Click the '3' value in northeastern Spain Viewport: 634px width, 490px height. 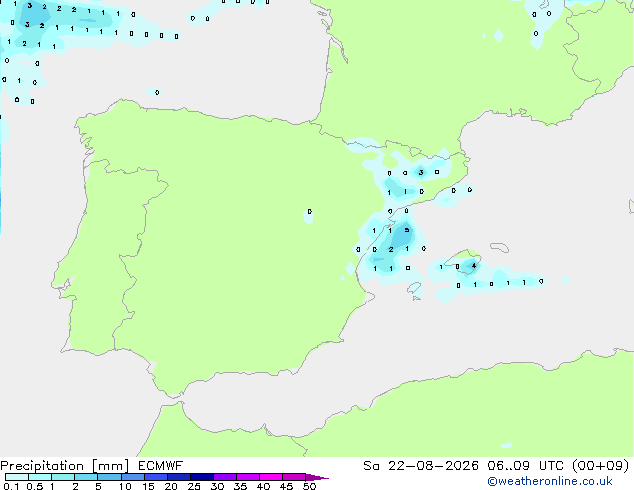click(x=421, y=173)
